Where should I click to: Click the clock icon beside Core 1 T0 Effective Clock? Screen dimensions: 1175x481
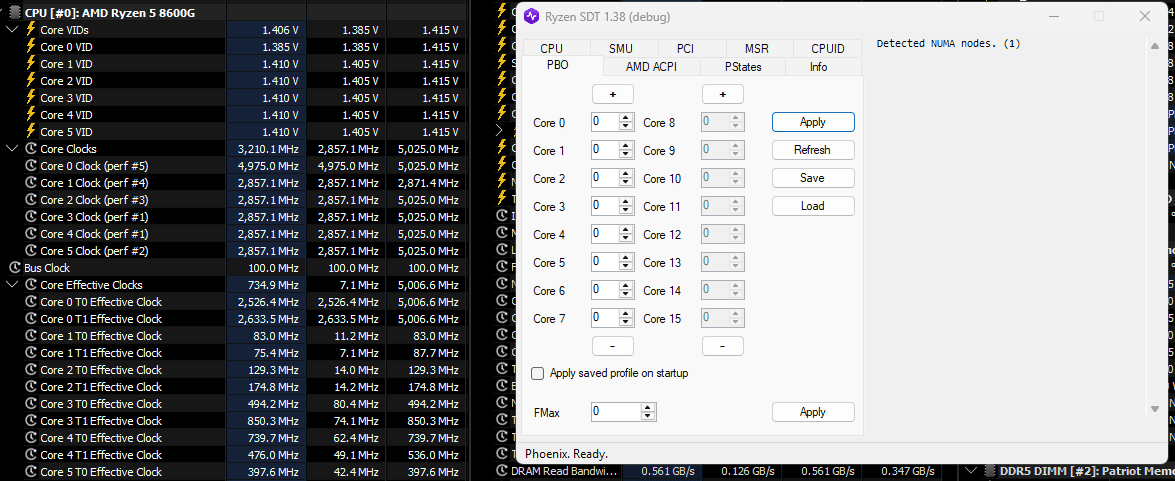[x=31, y=336]
